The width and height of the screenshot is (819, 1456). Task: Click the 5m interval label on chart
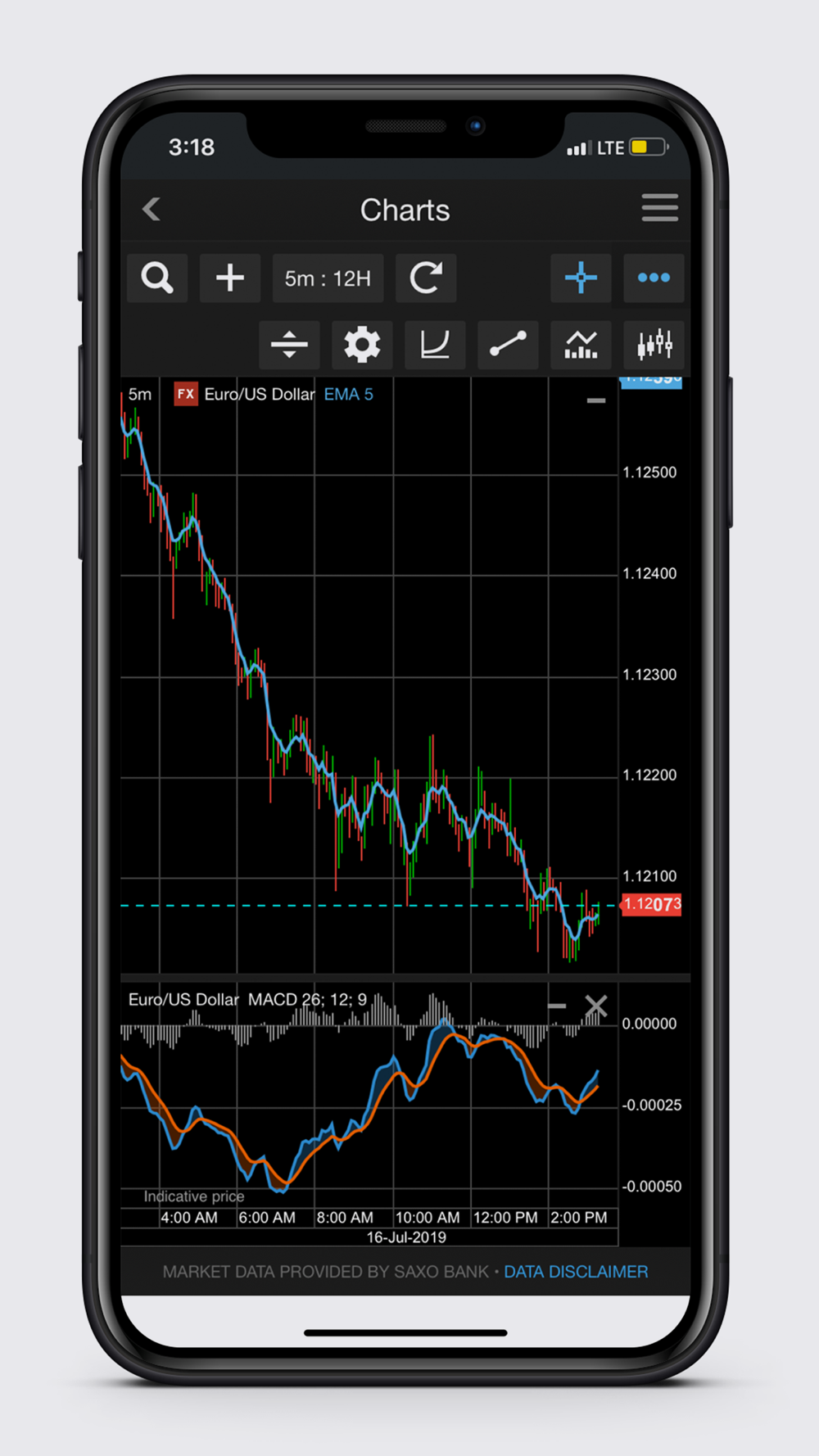pos(140,394)
